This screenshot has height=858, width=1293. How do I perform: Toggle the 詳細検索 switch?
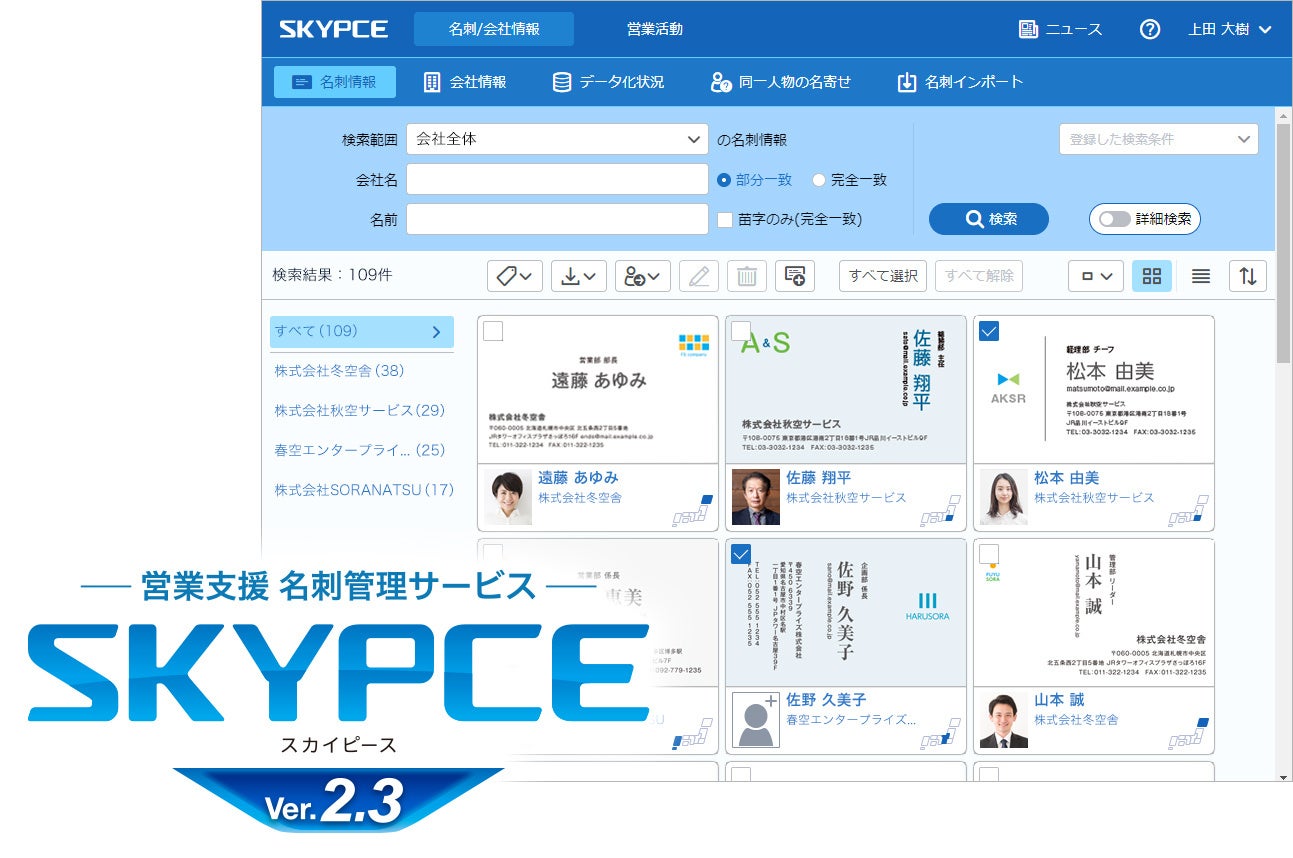pos(1114,219)
